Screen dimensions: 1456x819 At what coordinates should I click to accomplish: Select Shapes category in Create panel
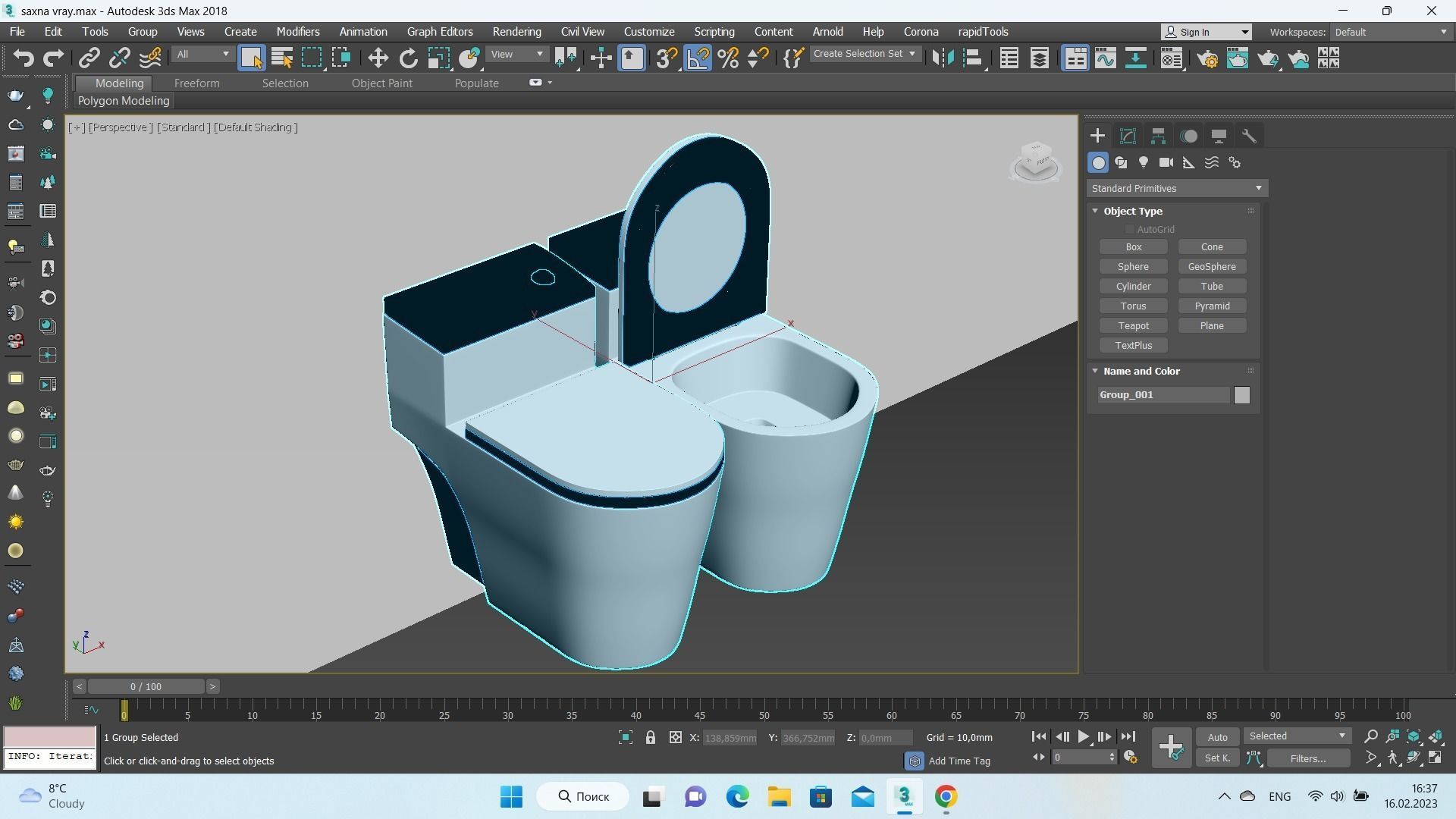1121,163
